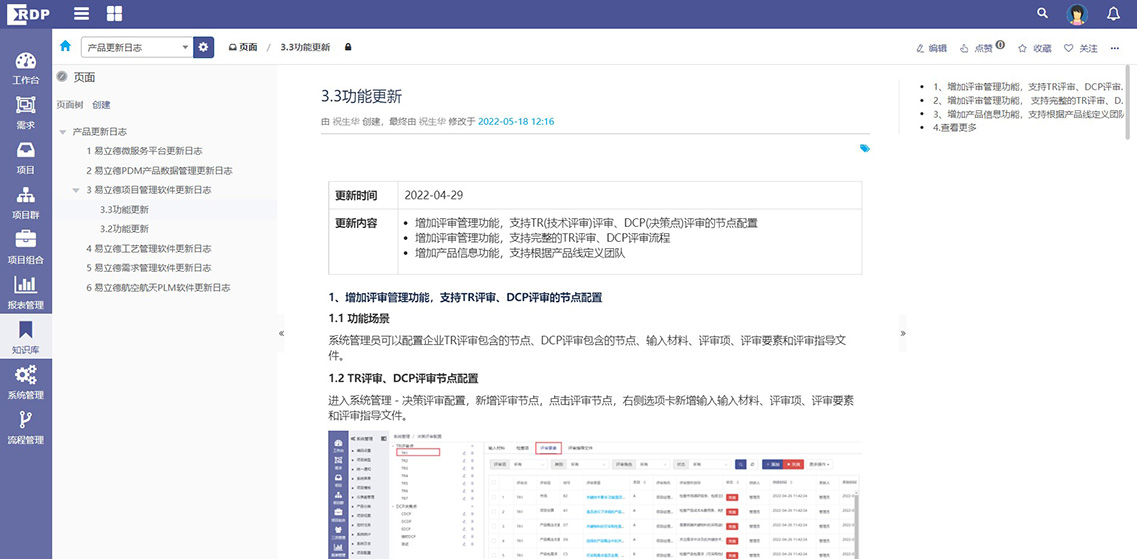Open the user avatar profile
The width and height of the screenshot is (1137, 559).
click(1078, 14)
